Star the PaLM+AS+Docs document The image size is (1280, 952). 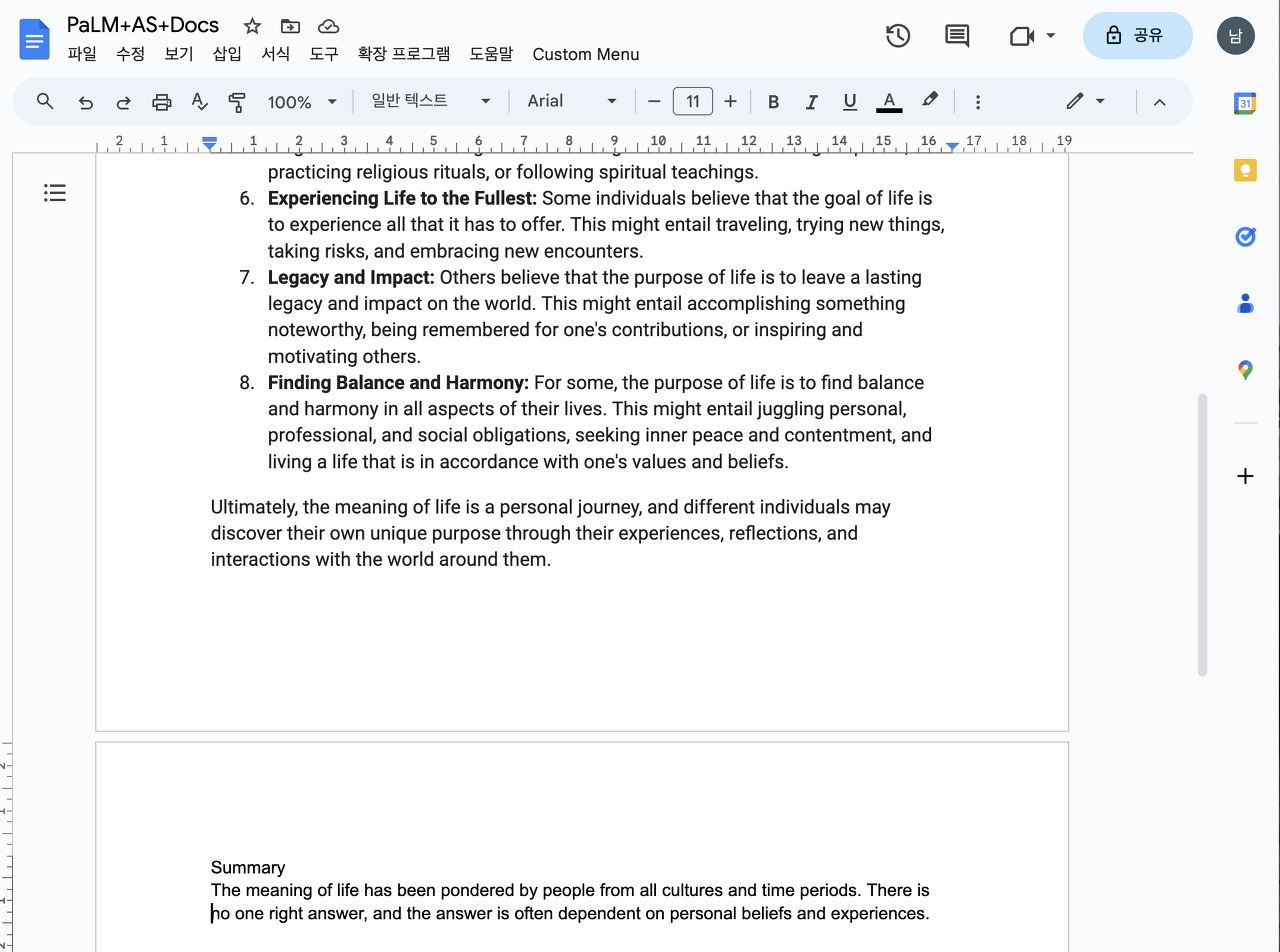tap(252, 26)
